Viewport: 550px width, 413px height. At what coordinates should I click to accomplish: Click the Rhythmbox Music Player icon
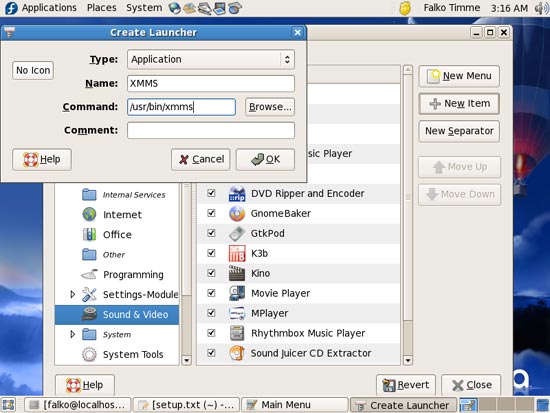(237, 333)
